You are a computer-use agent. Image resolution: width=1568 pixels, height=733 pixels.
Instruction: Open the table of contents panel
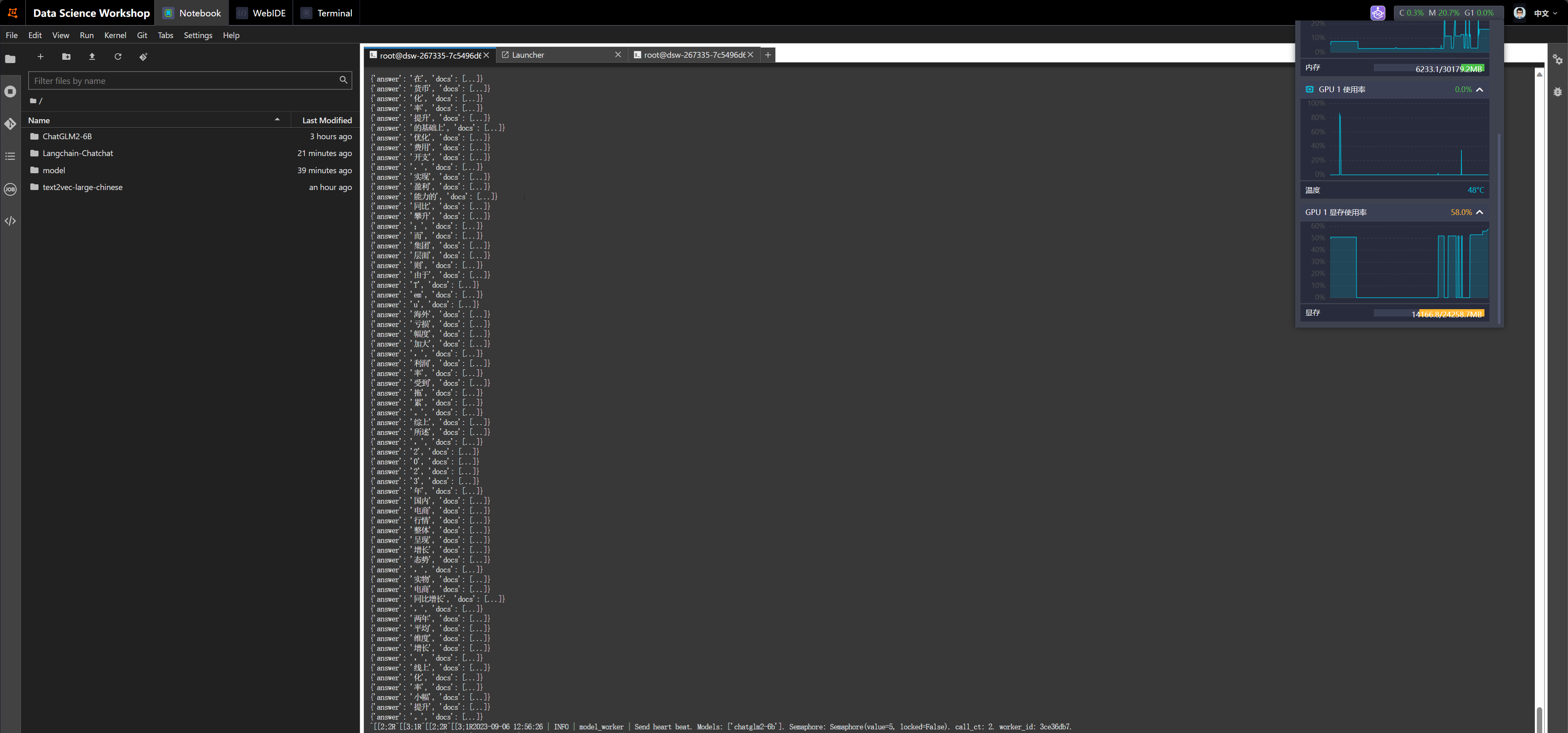coord(10,156)
